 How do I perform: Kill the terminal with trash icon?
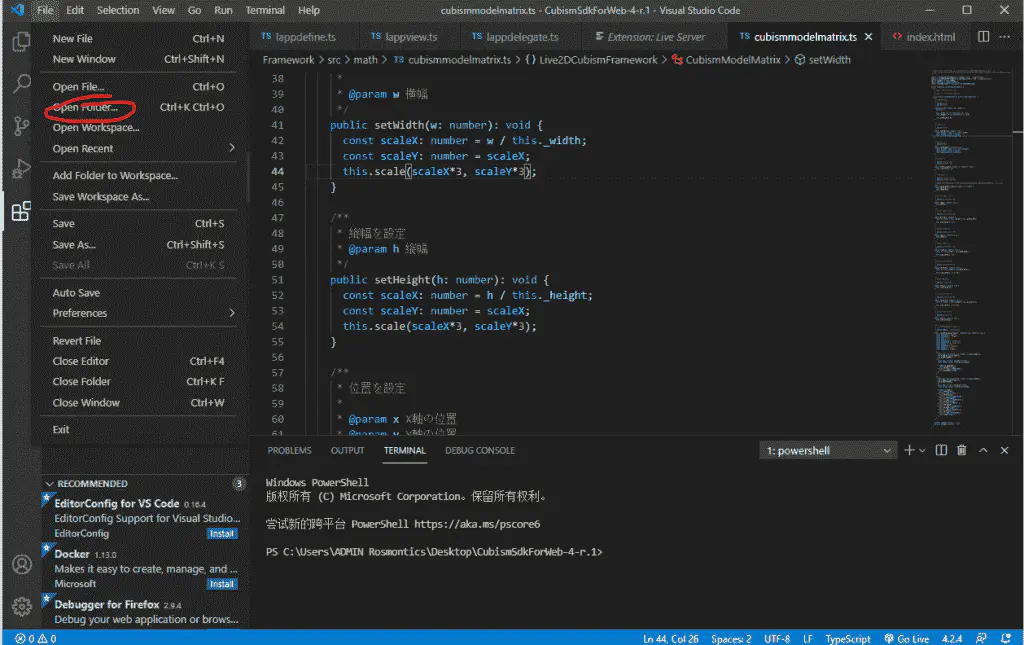point(962,450)
